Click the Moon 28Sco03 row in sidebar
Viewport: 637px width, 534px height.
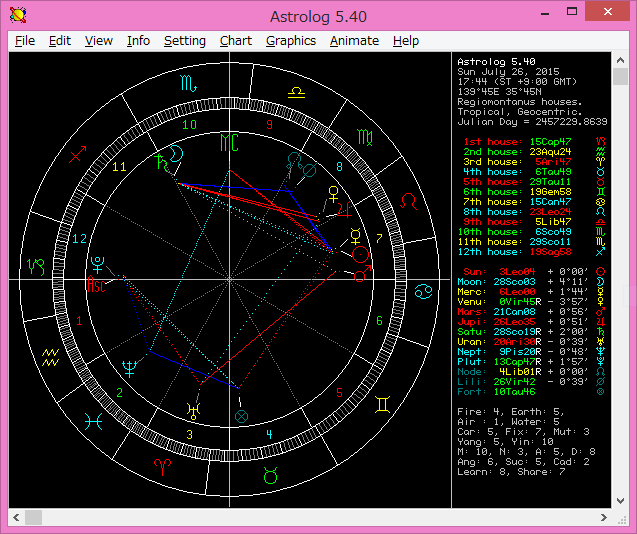(x=531, y=282)
